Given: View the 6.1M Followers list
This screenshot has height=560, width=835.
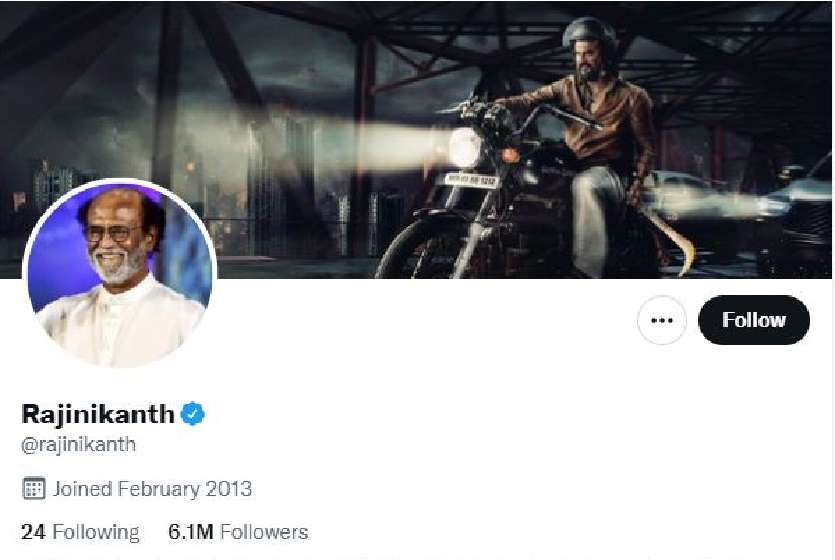Looking at the screenshot, I should coord(238,532).
